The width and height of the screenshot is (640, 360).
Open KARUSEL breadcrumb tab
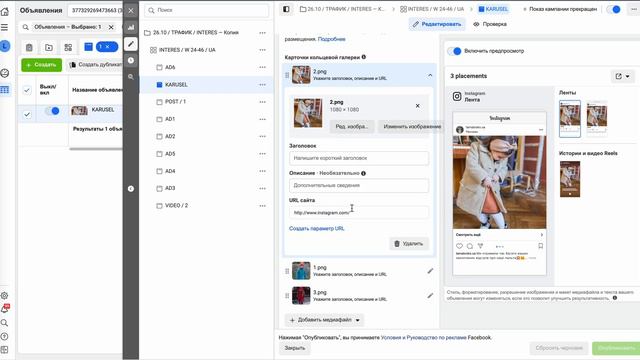pyautogui.click(x=493, y=9)
